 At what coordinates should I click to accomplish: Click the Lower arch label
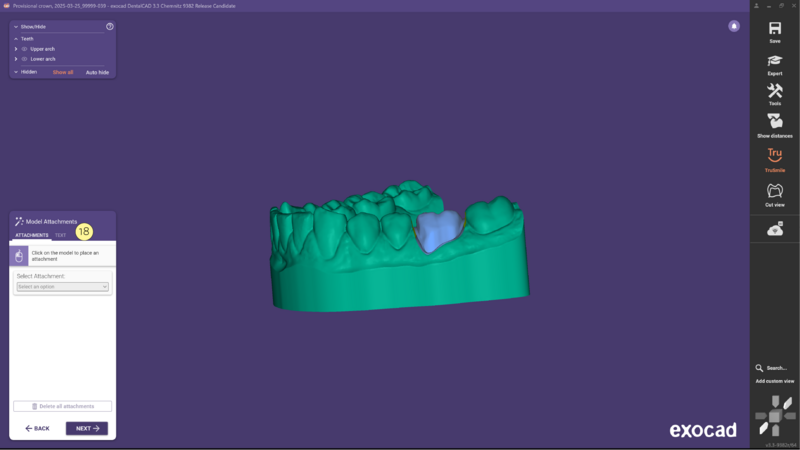point(43,59)
